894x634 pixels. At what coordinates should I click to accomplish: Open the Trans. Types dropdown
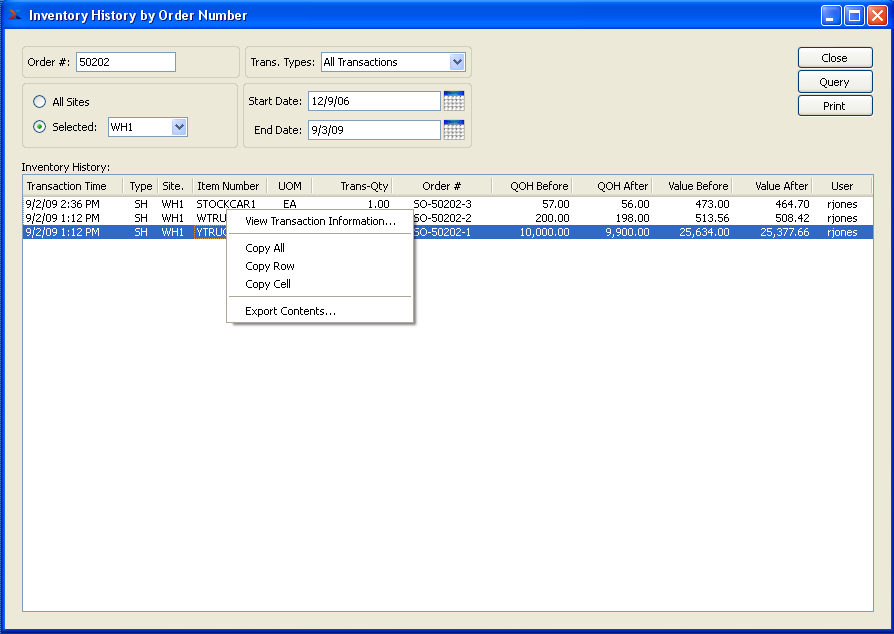click(x=457, y=62)
